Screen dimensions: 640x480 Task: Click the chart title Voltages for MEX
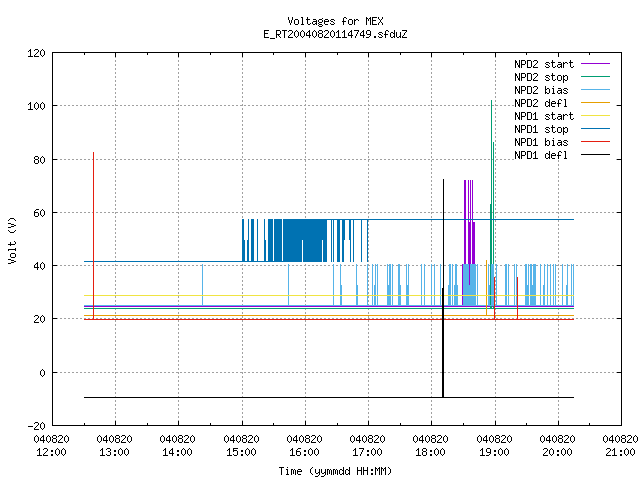(x=335, y=21)
